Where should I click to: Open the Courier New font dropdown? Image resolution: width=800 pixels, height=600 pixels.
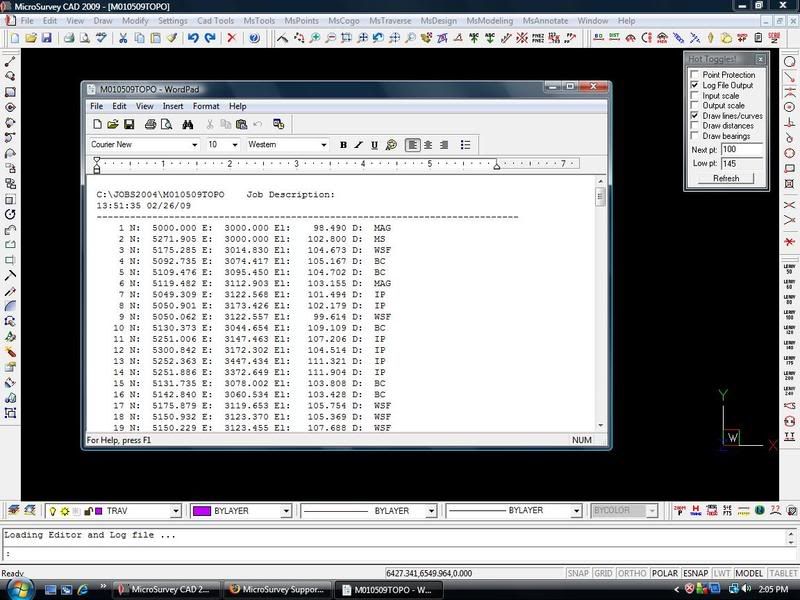(x=194, y=145)
